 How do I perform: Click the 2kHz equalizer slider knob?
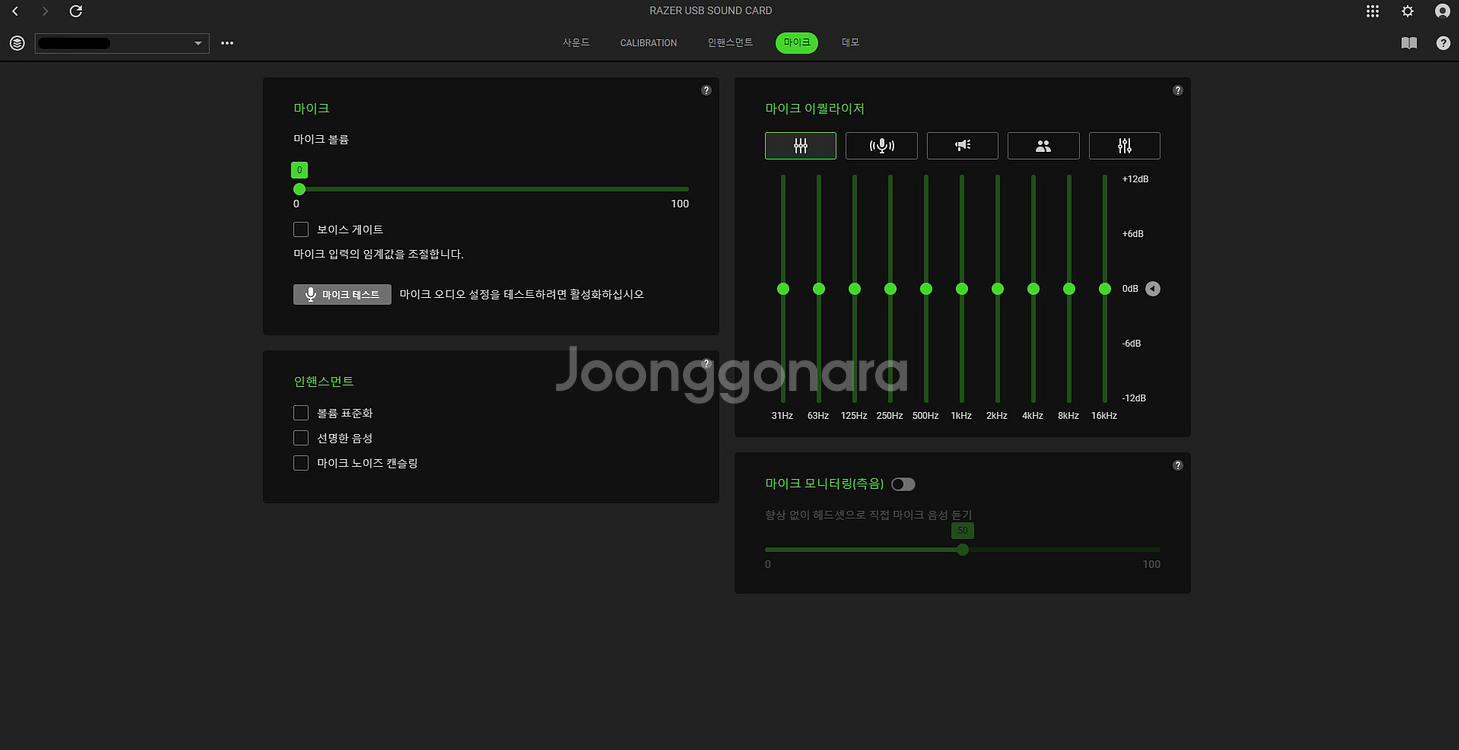click(x=997, y=289)
